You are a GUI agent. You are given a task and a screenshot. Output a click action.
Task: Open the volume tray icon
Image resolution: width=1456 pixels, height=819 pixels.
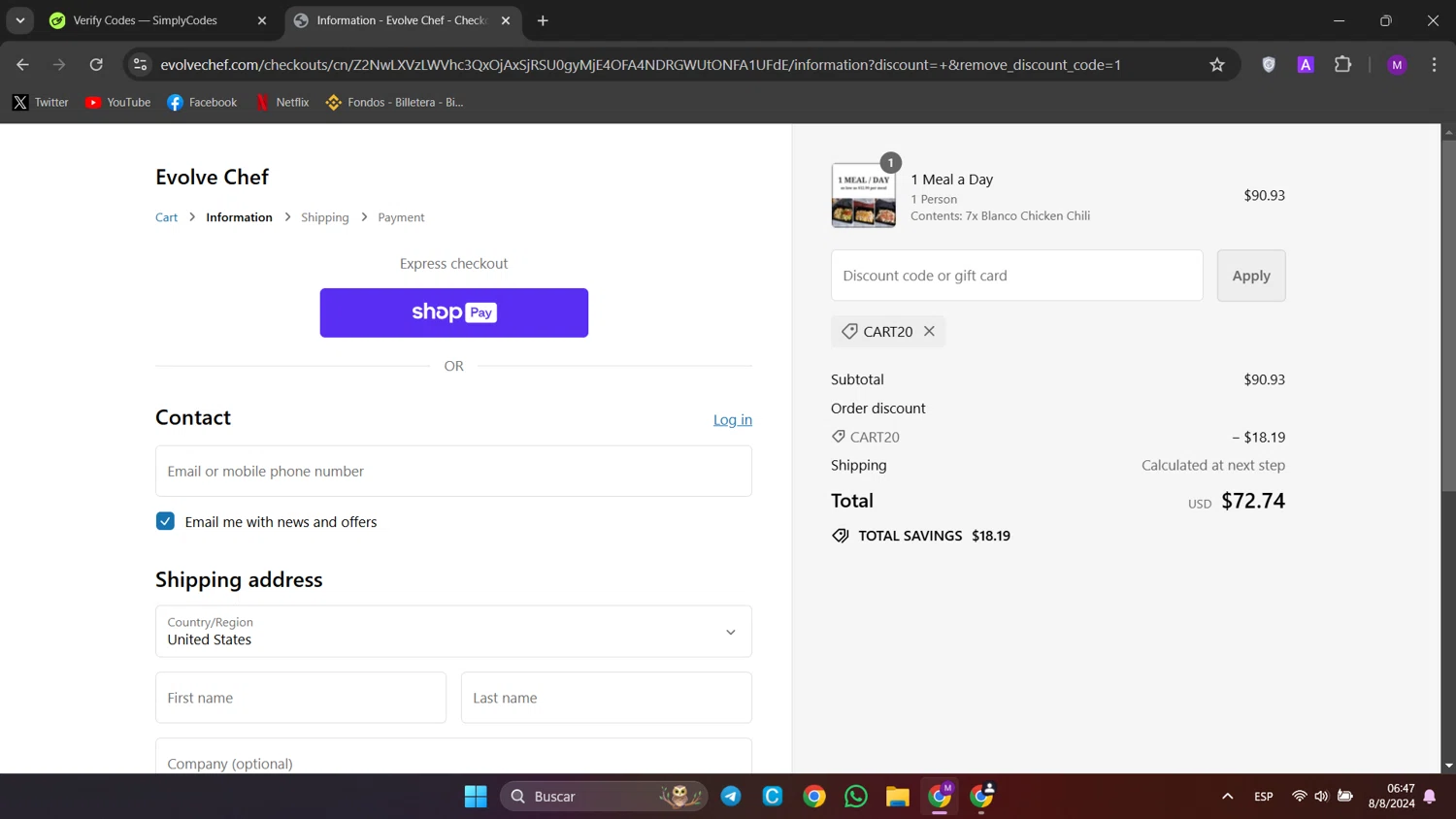(x=1321, y=797)
